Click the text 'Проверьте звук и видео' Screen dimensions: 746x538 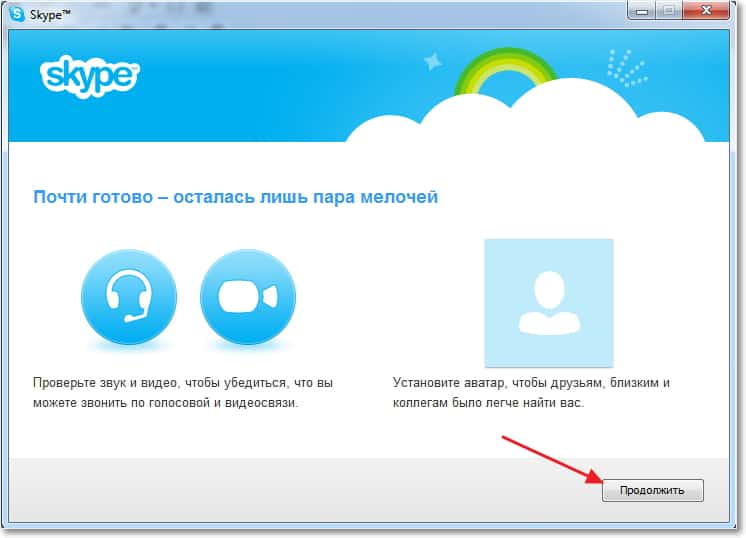pos(105,382)
